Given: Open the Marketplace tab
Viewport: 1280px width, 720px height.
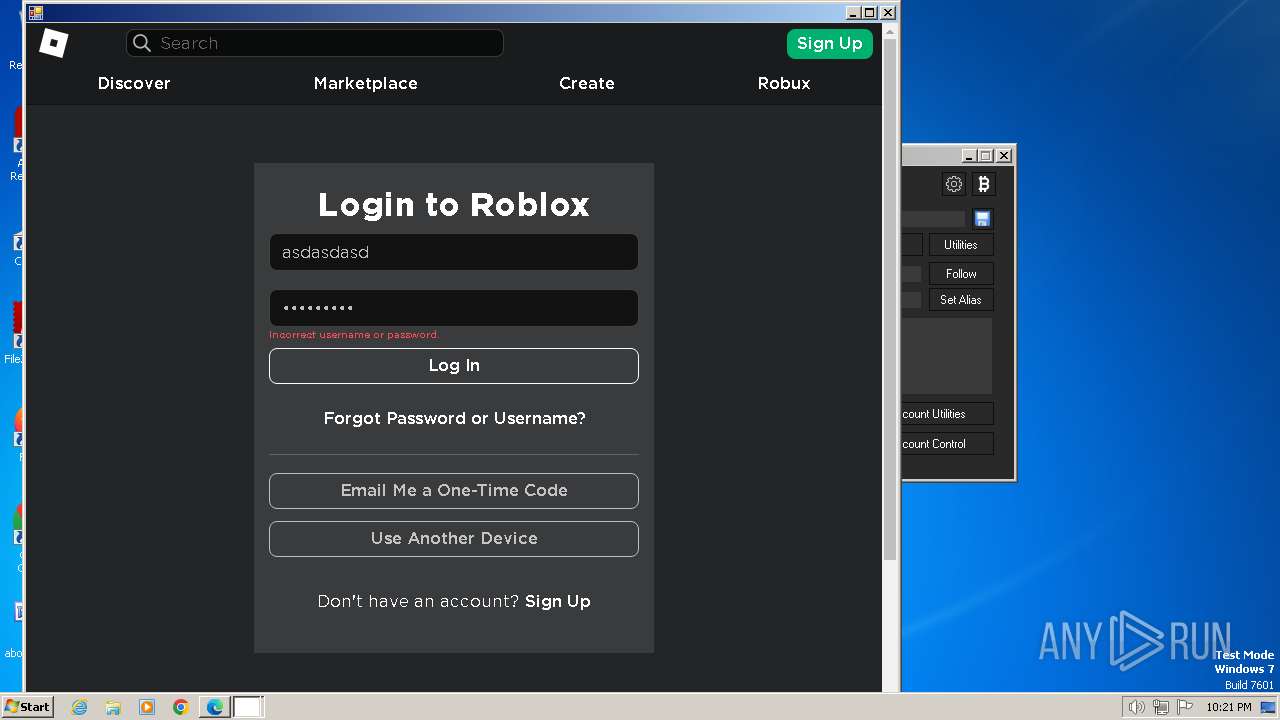Looking at the screenshot, I should pos(366,83).
